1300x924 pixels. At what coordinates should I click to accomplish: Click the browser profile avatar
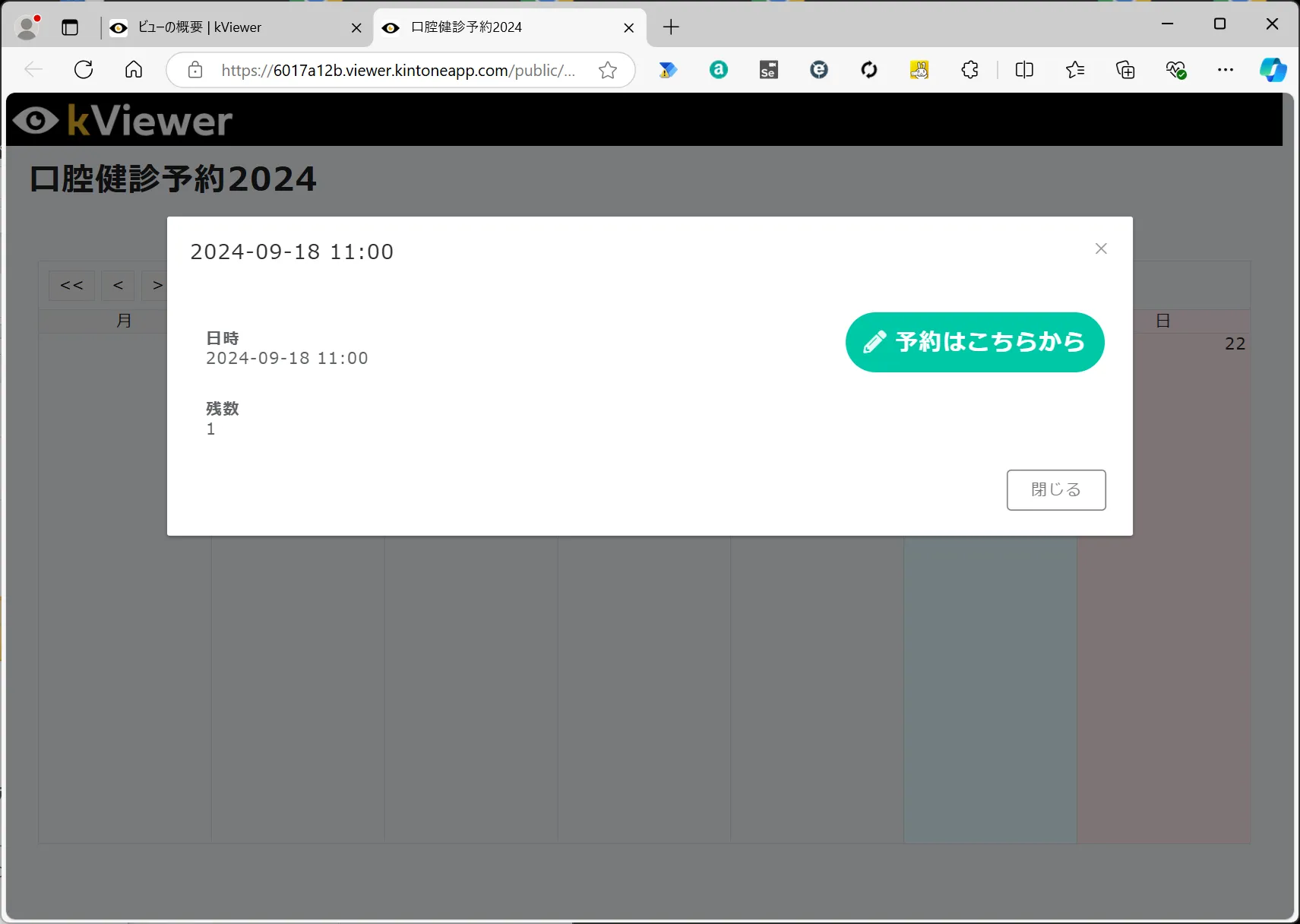click(x=27, y=27)
